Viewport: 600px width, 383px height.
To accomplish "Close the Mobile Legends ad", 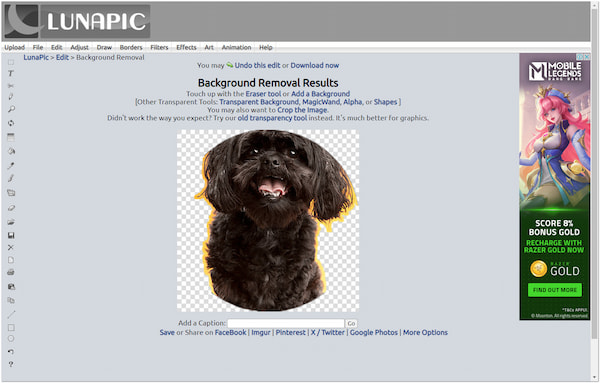I will [587, 57].
